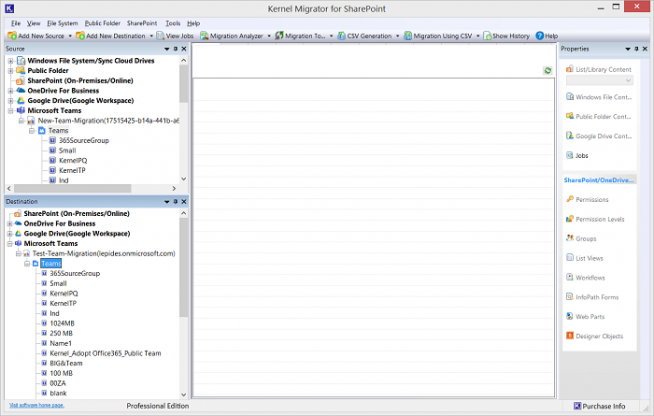Open Designer Objects in the Properties panel
The height and width of the screenshot is (416, 654).
pos(596,335)
